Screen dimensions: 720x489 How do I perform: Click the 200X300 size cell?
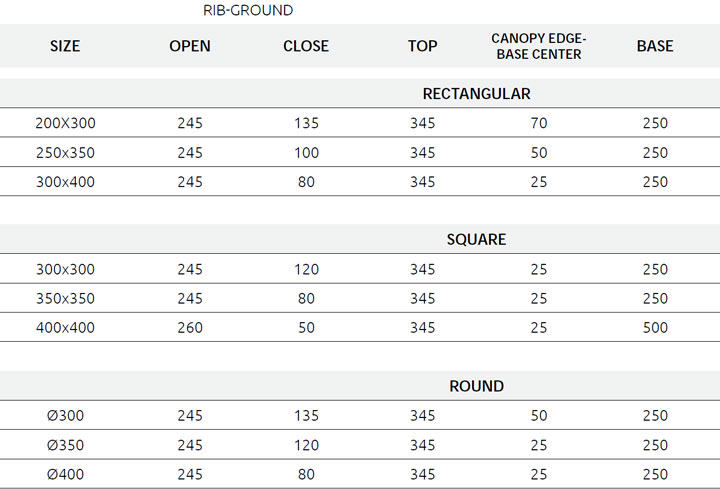(65, 124)
